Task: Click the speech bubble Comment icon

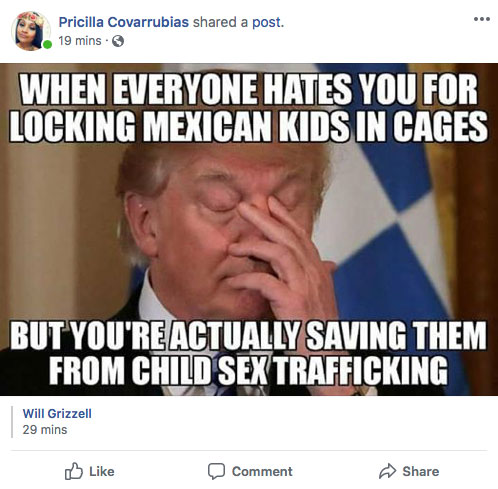Action: (216, 471)
